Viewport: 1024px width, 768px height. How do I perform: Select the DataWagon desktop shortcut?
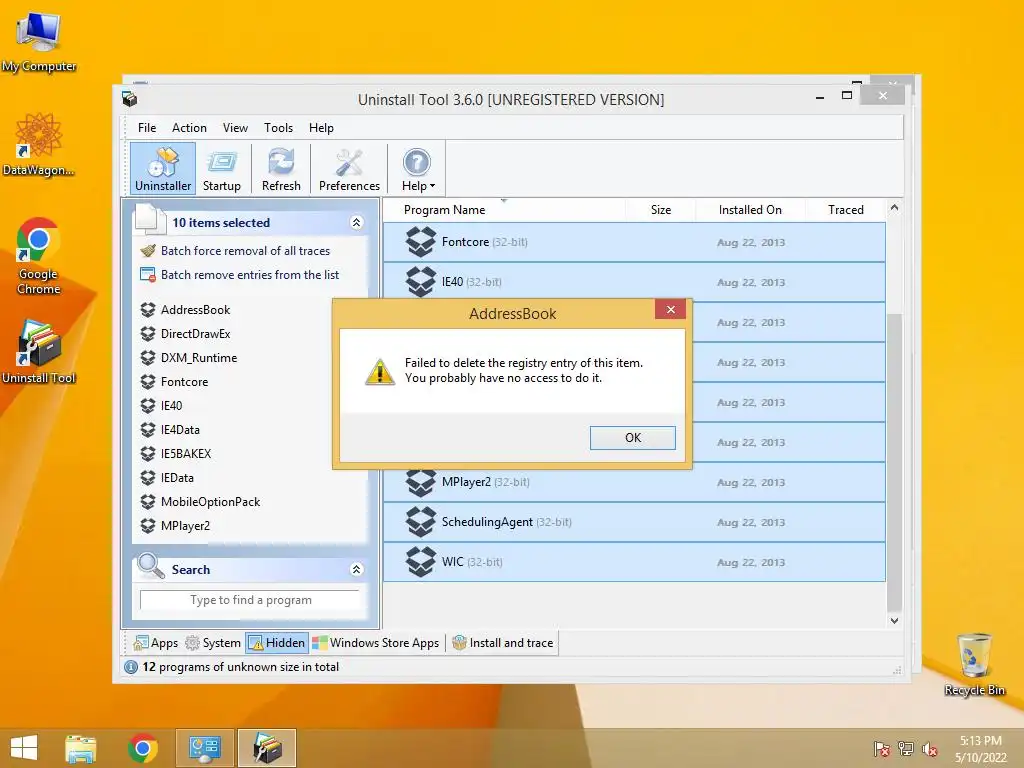(39, 144)
